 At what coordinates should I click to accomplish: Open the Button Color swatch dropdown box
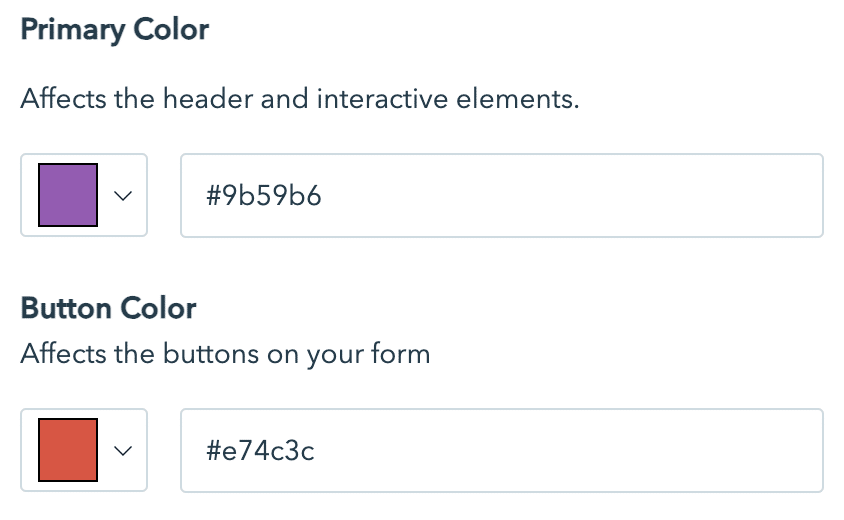84,450
